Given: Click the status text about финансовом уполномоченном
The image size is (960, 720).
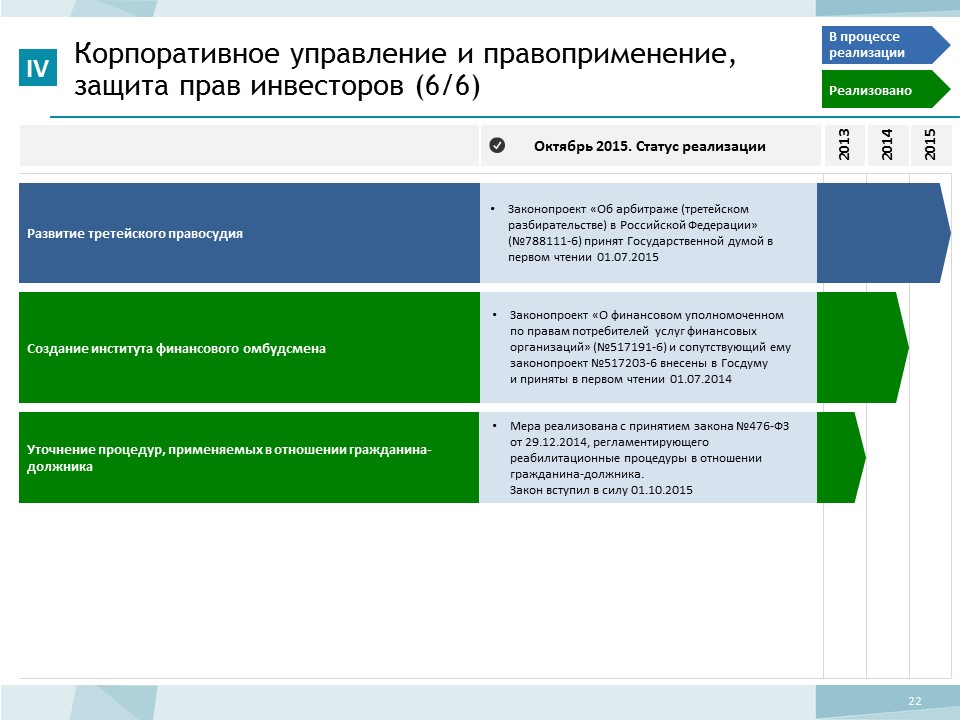Looking at the screenshot, I should (650, 347).
